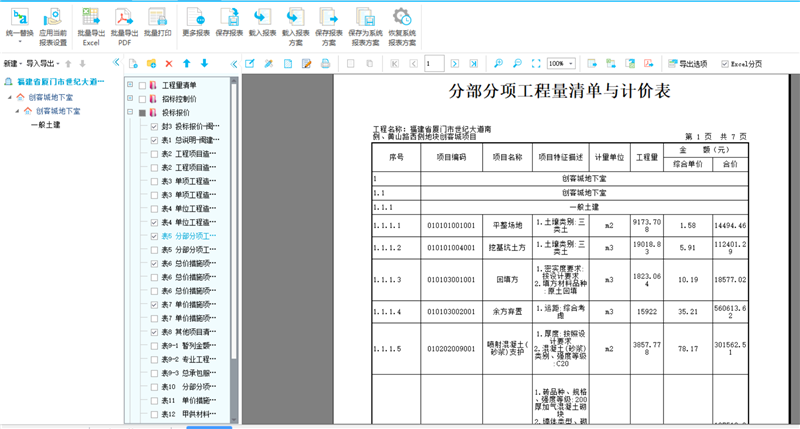The height and width of the screenshot is (429, 800).
Task: Click the page number input field
Action: [434, 64]
